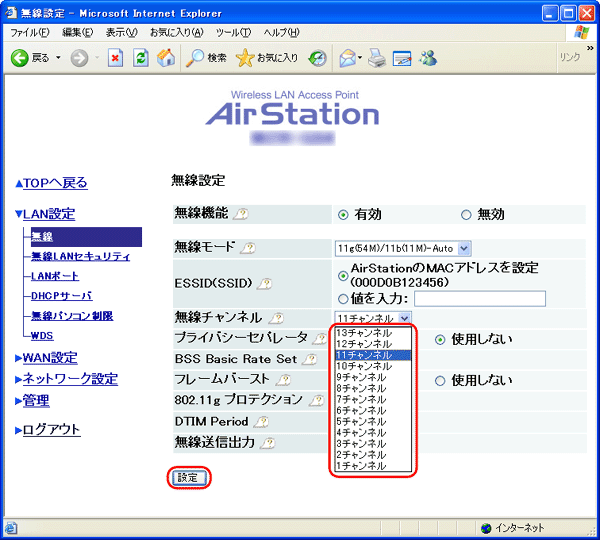Open the History clock icon

[x=318, y=58]
